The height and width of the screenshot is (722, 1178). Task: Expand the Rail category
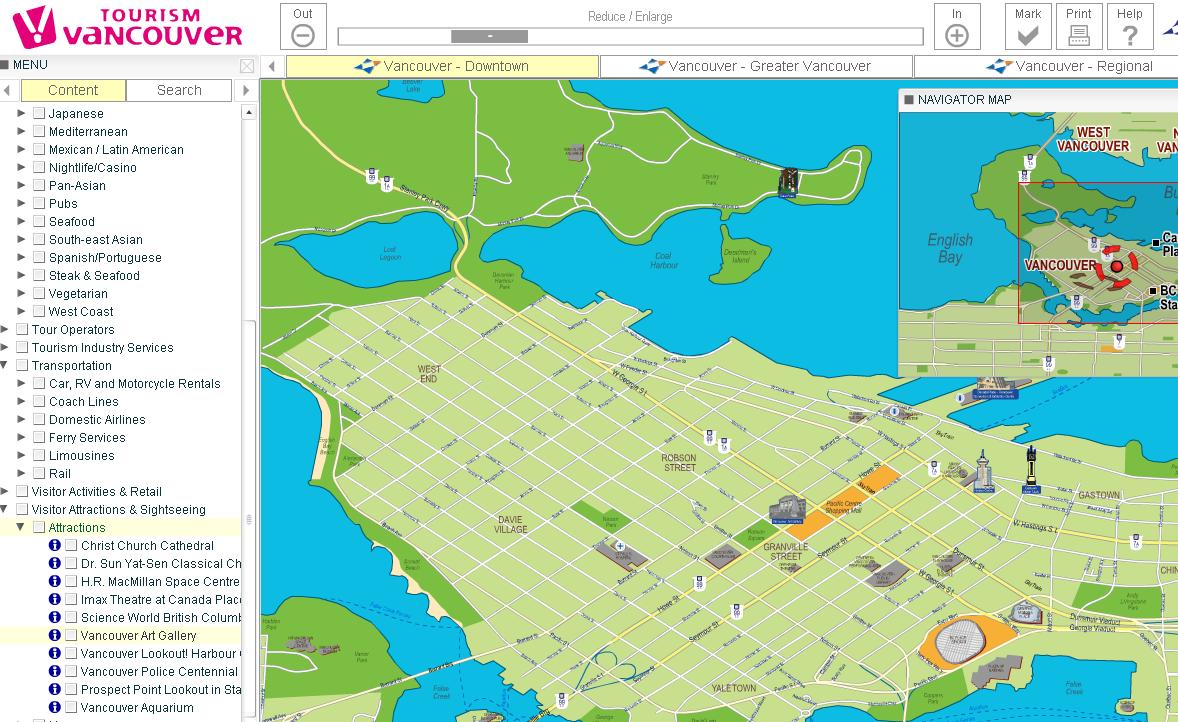click(21, 473)
